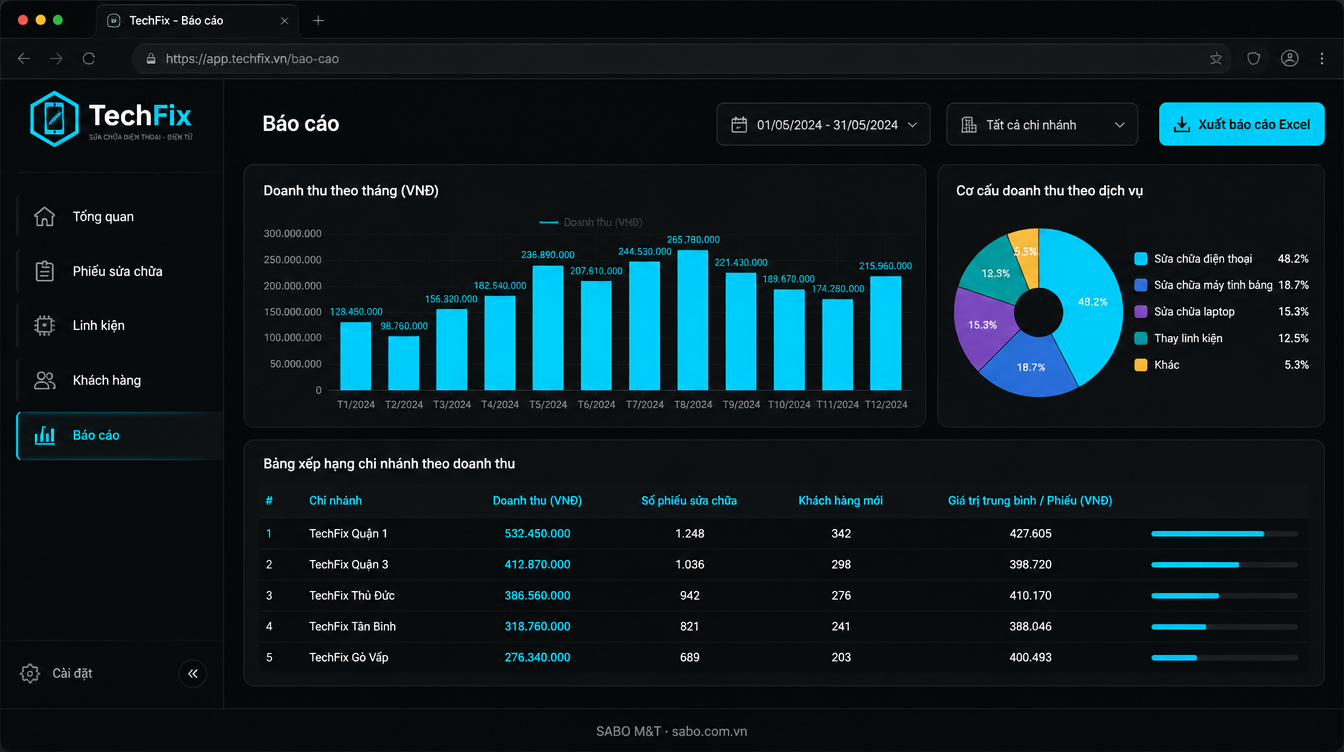Toggle Thay linh kiện legend entry
Screen dimensions: 1344x752
1178,338
